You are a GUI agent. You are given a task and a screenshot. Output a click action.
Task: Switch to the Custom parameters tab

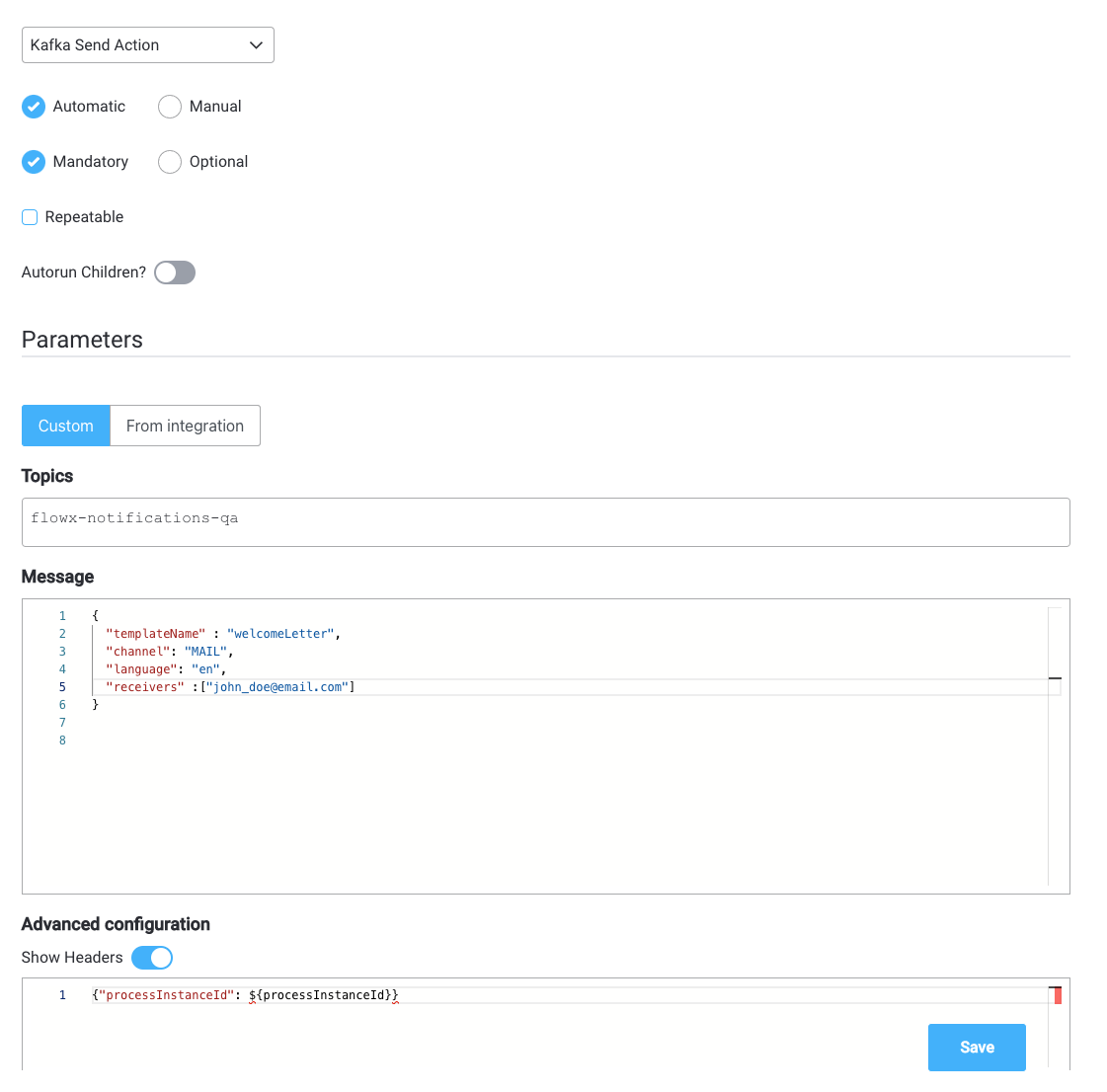(65, 426)
